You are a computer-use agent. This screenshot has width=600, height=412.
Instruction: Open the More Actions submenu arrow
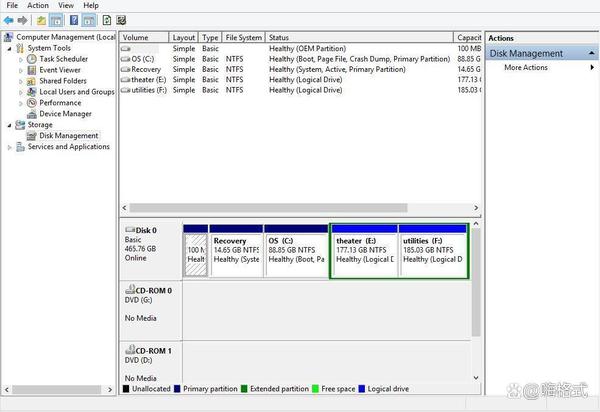coord(592,67)
